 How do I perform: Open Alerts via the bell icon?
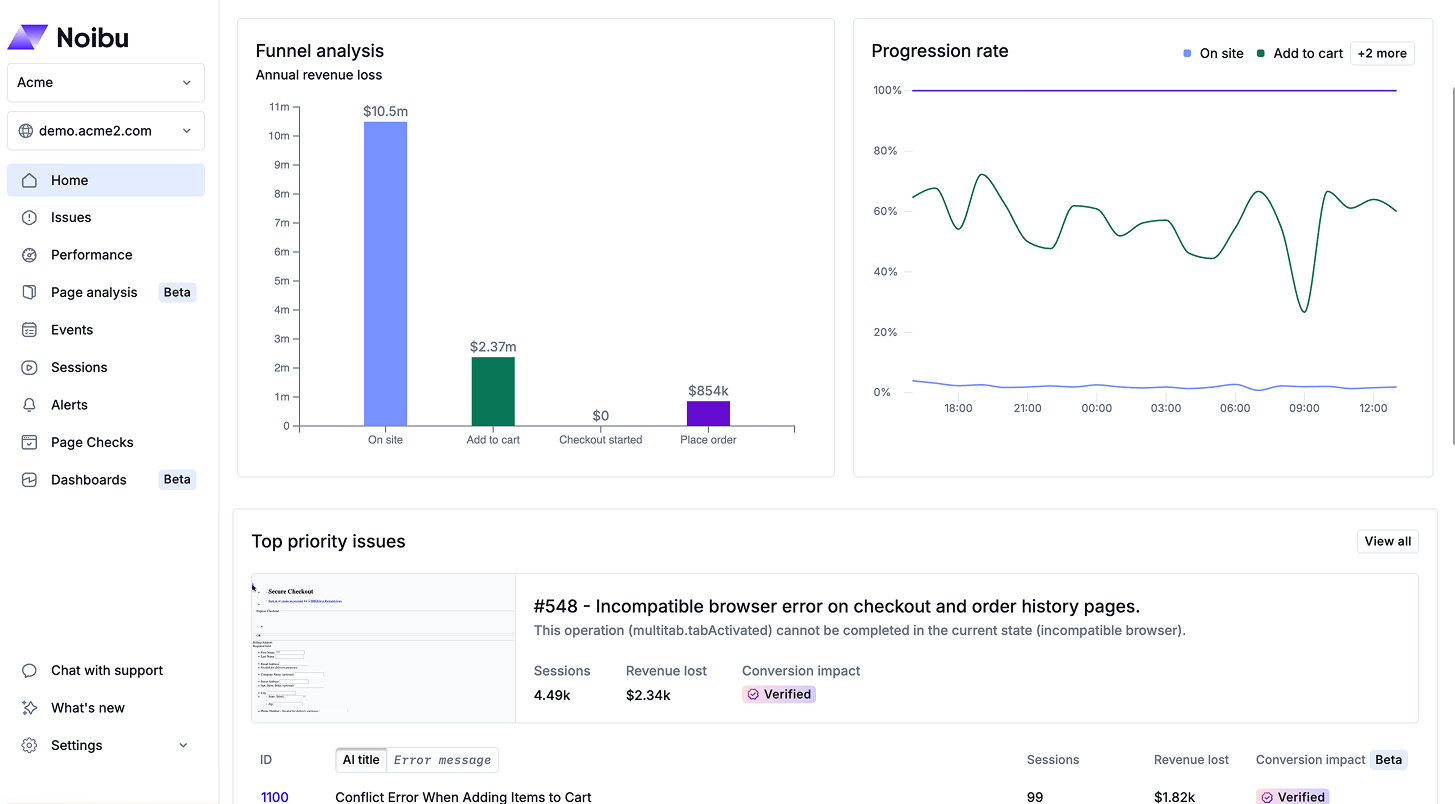tap(30, 405)
